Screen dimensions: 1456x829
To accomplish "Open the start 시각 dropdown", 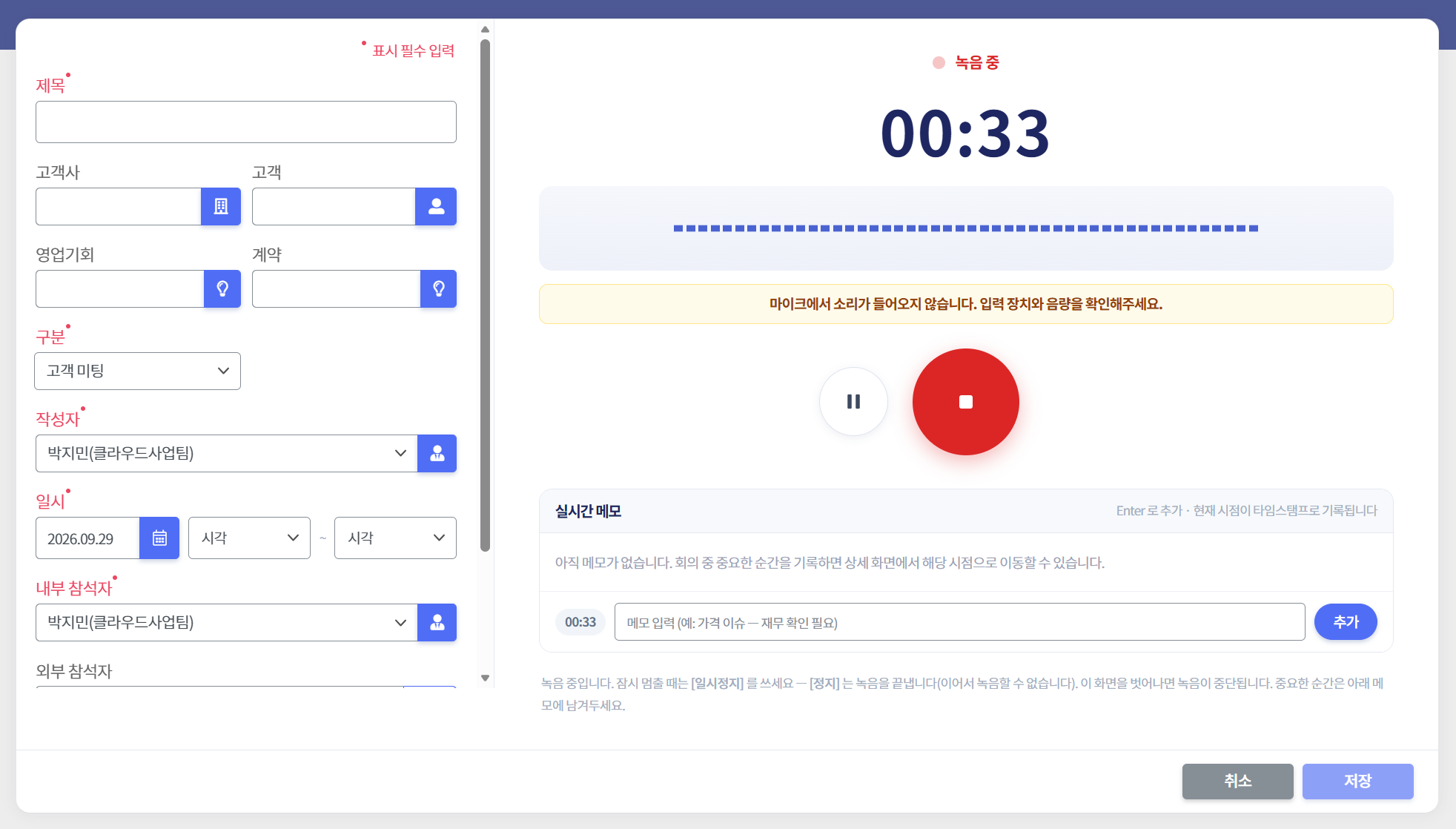I will pyautogui.click(x=249, y=538).
